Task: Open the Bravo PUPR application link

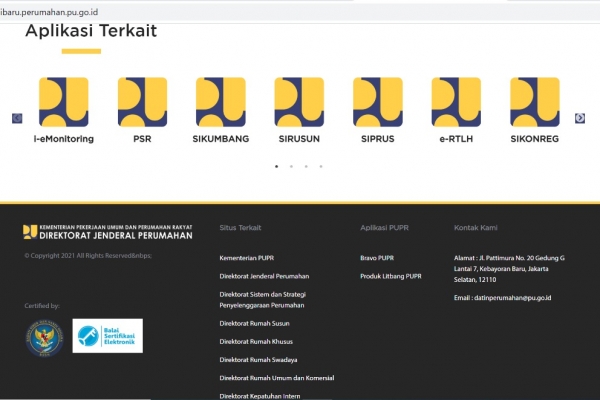Action: point(377,258)
